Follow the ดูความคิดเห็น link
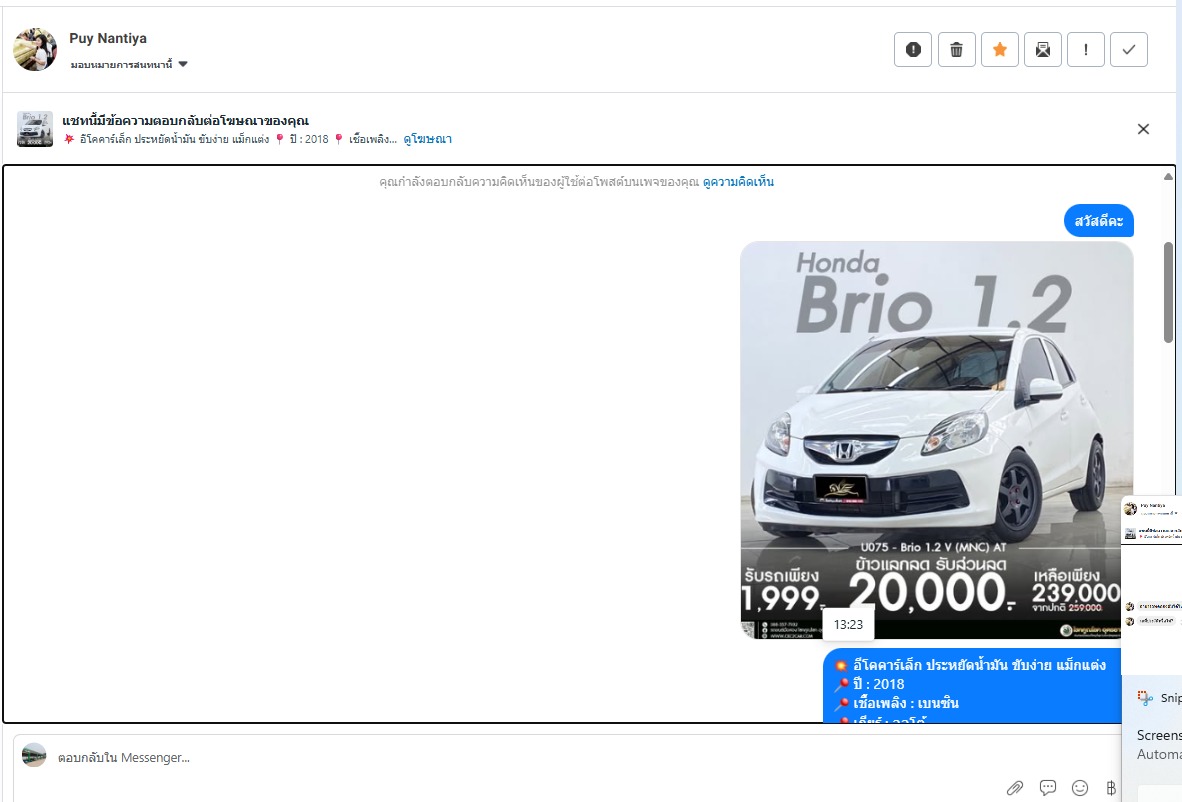 738,182
